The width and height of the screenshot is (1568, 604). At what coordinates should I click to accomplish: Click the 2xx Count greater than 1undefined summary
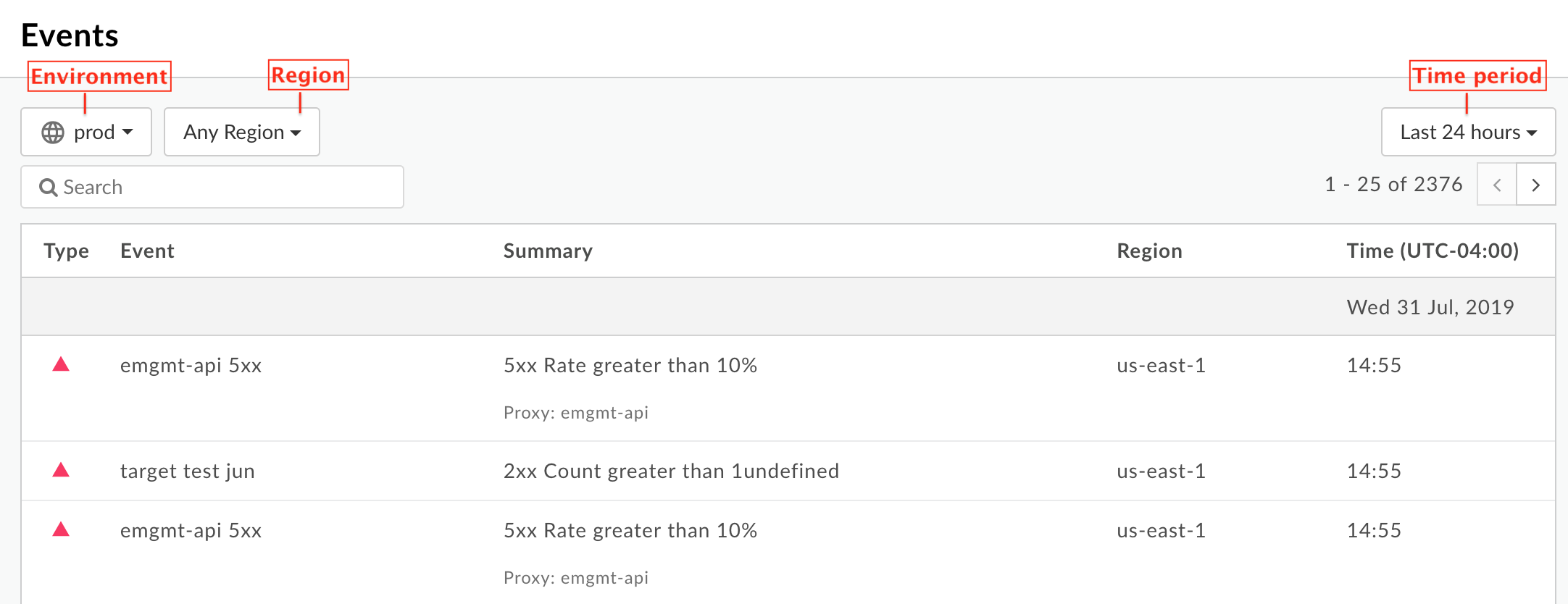[672, 471]
